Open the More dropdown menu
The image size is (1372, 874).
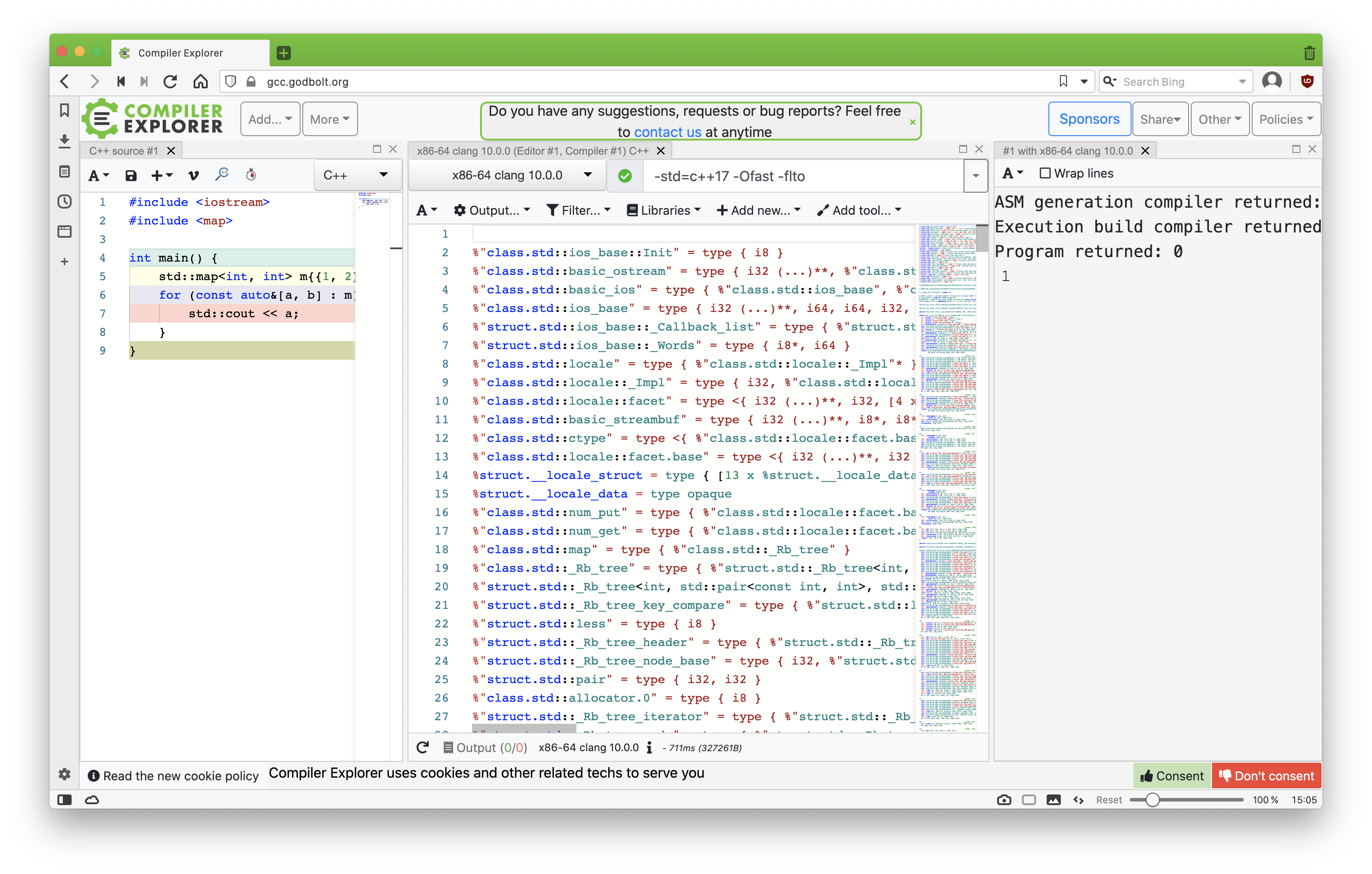pos(329,119)
